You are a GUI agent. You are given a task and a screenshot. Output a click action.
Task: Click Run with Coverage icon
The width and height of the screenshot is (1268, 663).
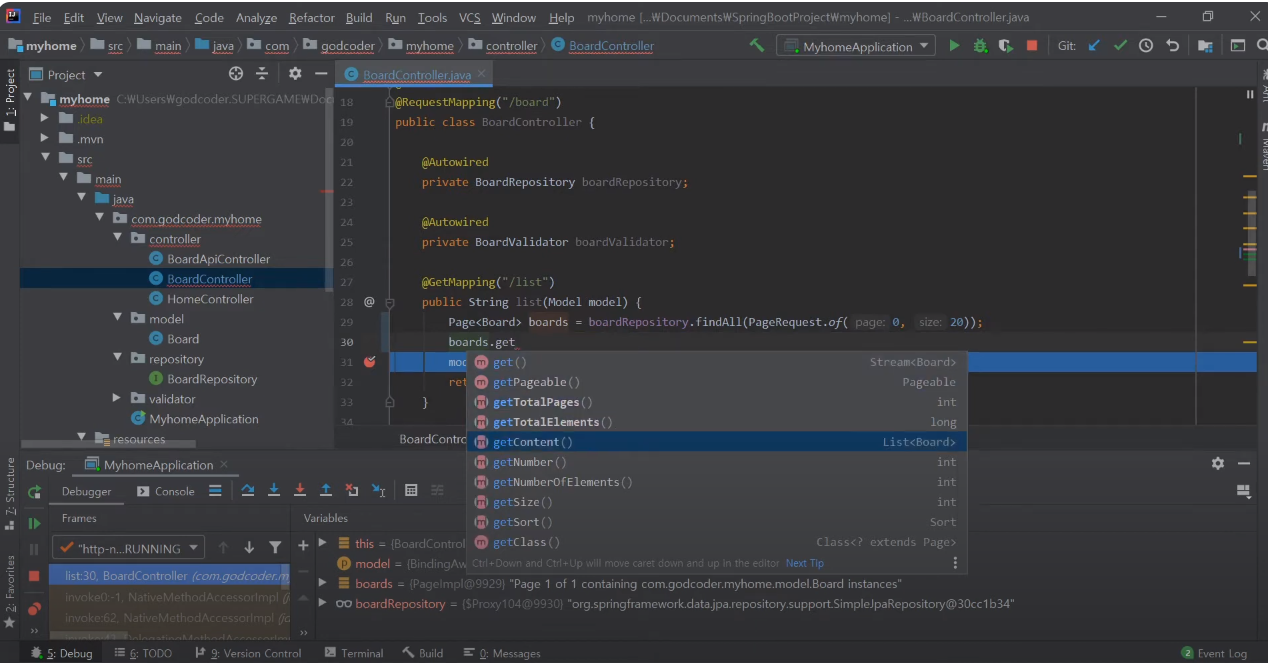coord(1005,45)
